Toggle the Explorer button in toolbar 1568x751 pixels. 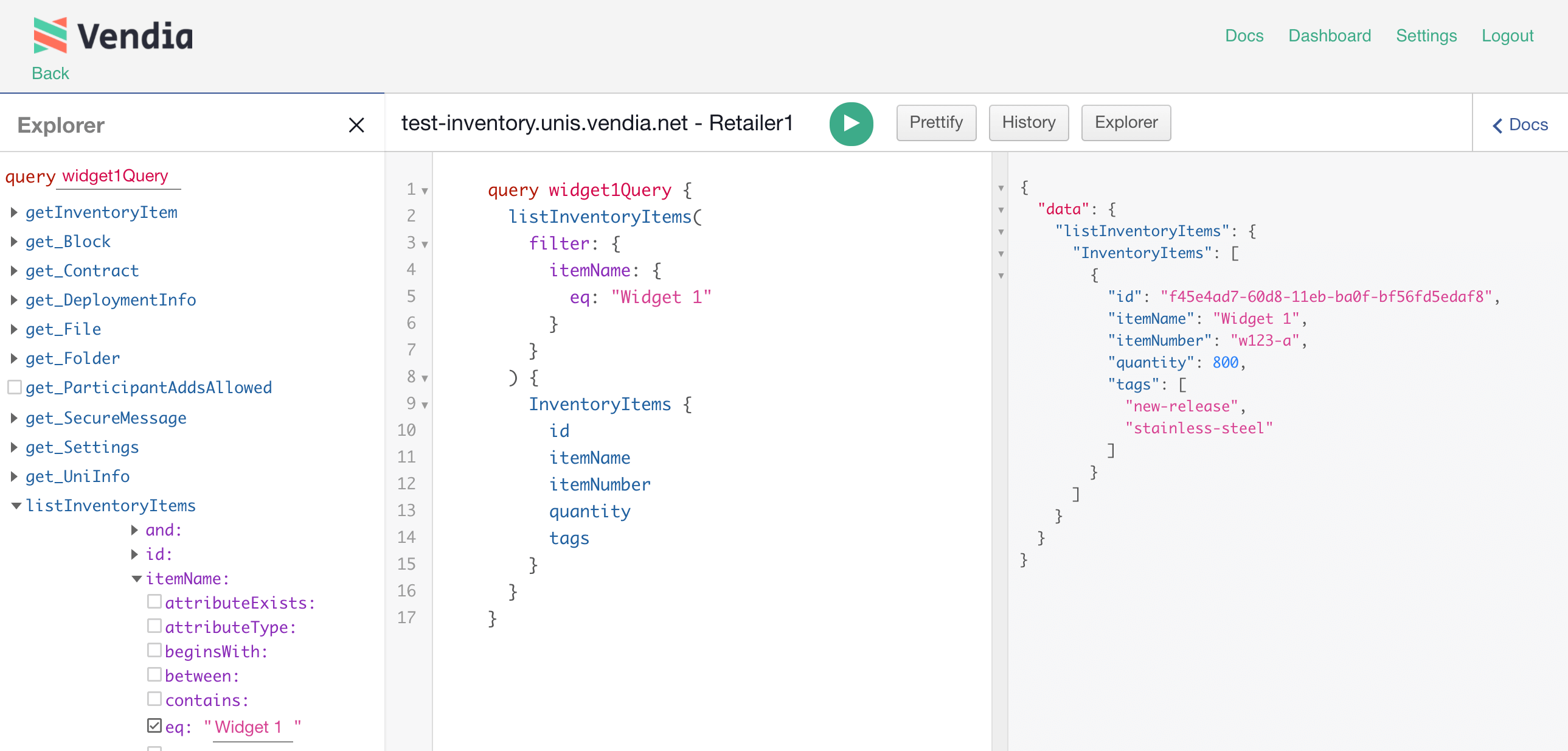click(1125, 122)
